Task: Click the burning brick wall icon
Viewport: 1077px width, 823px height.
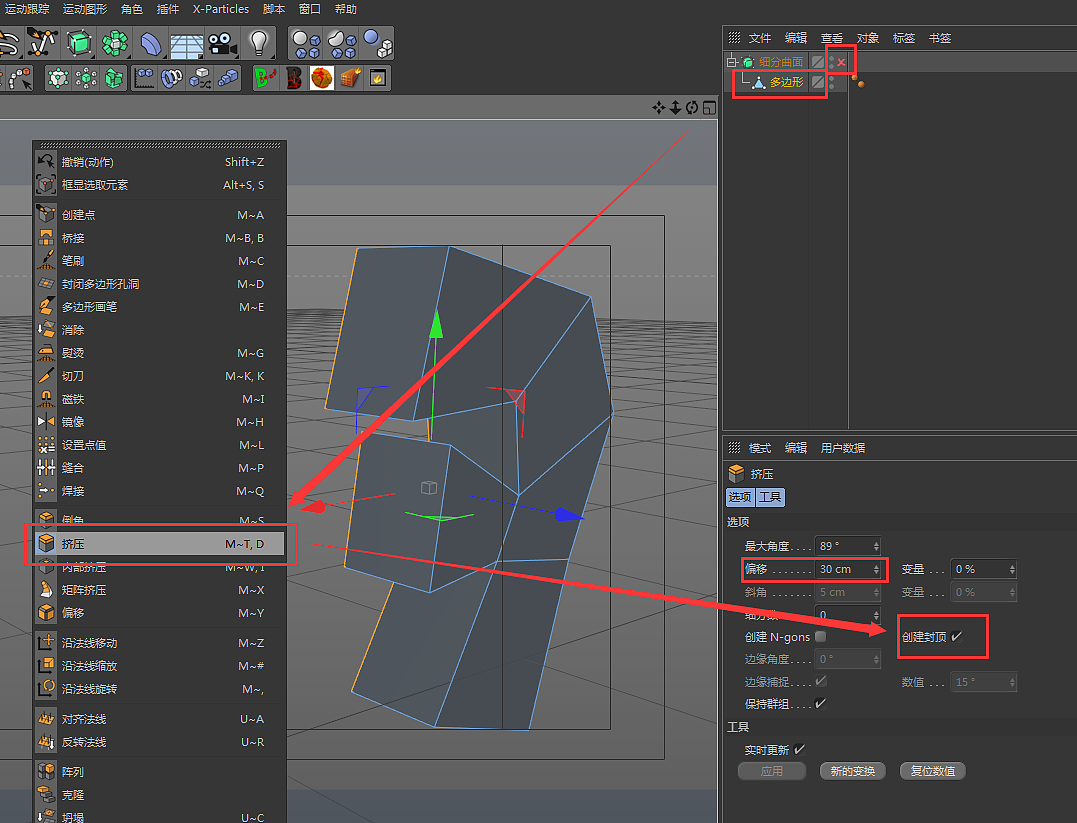Action: pyautogui.click(x=350, y=78)
